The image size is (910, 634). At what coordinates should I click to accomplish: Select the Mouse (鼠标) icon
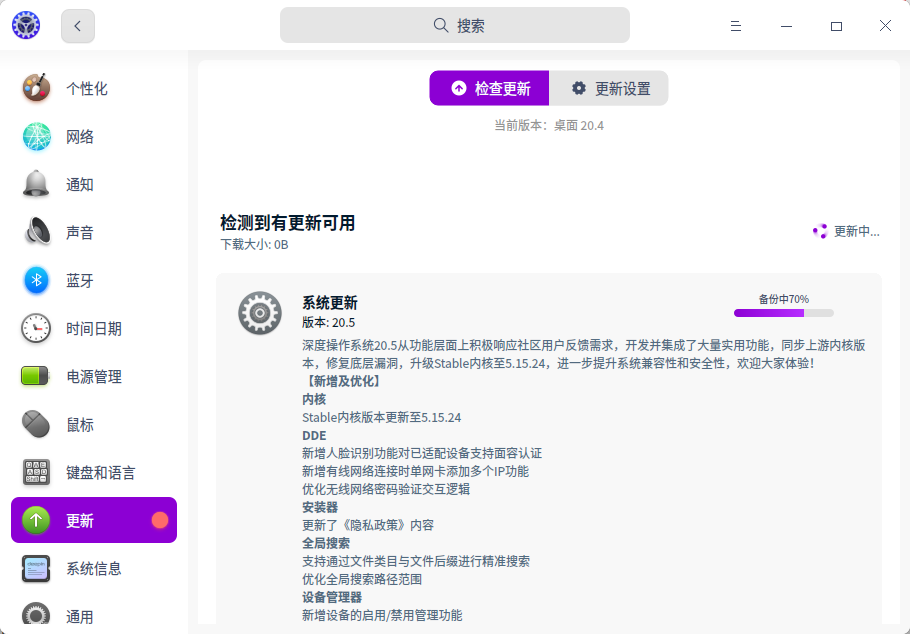pos(37,425)
